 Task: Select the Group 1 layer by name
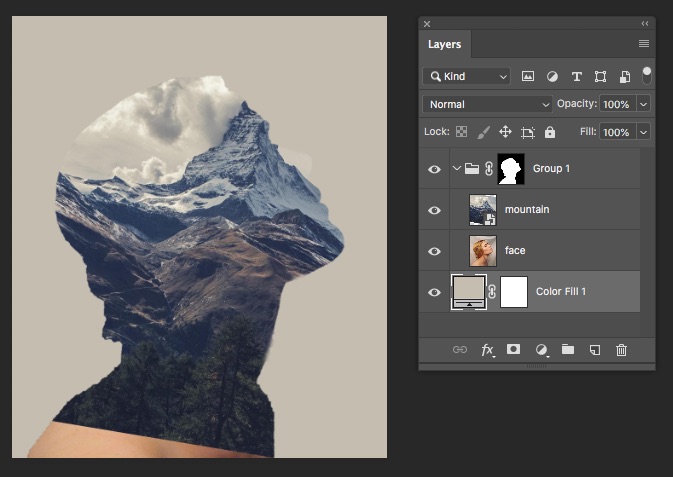tap(551, 169)
